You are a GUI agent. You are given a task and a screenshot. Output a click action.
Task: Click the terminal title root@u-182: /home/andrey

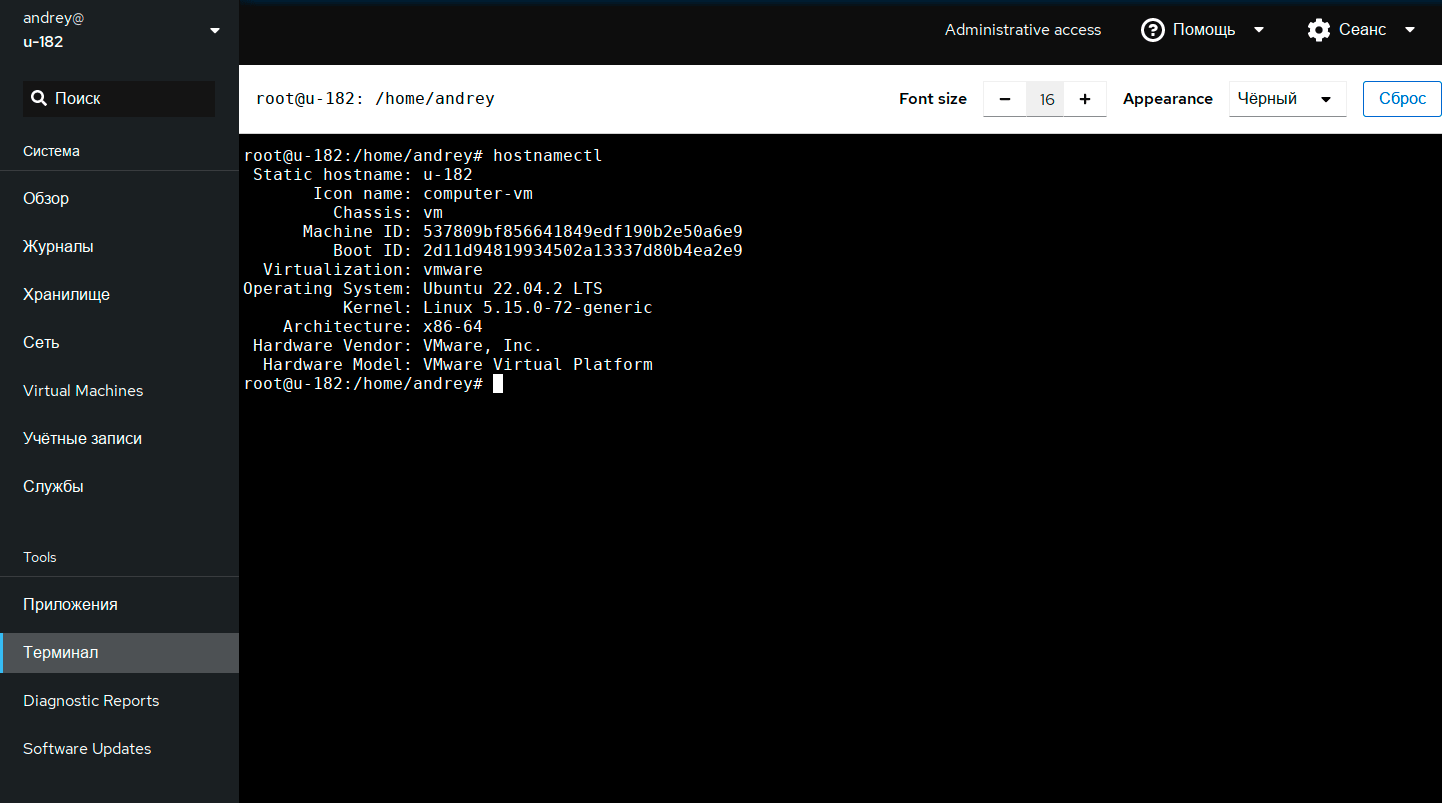pos(375,98)
